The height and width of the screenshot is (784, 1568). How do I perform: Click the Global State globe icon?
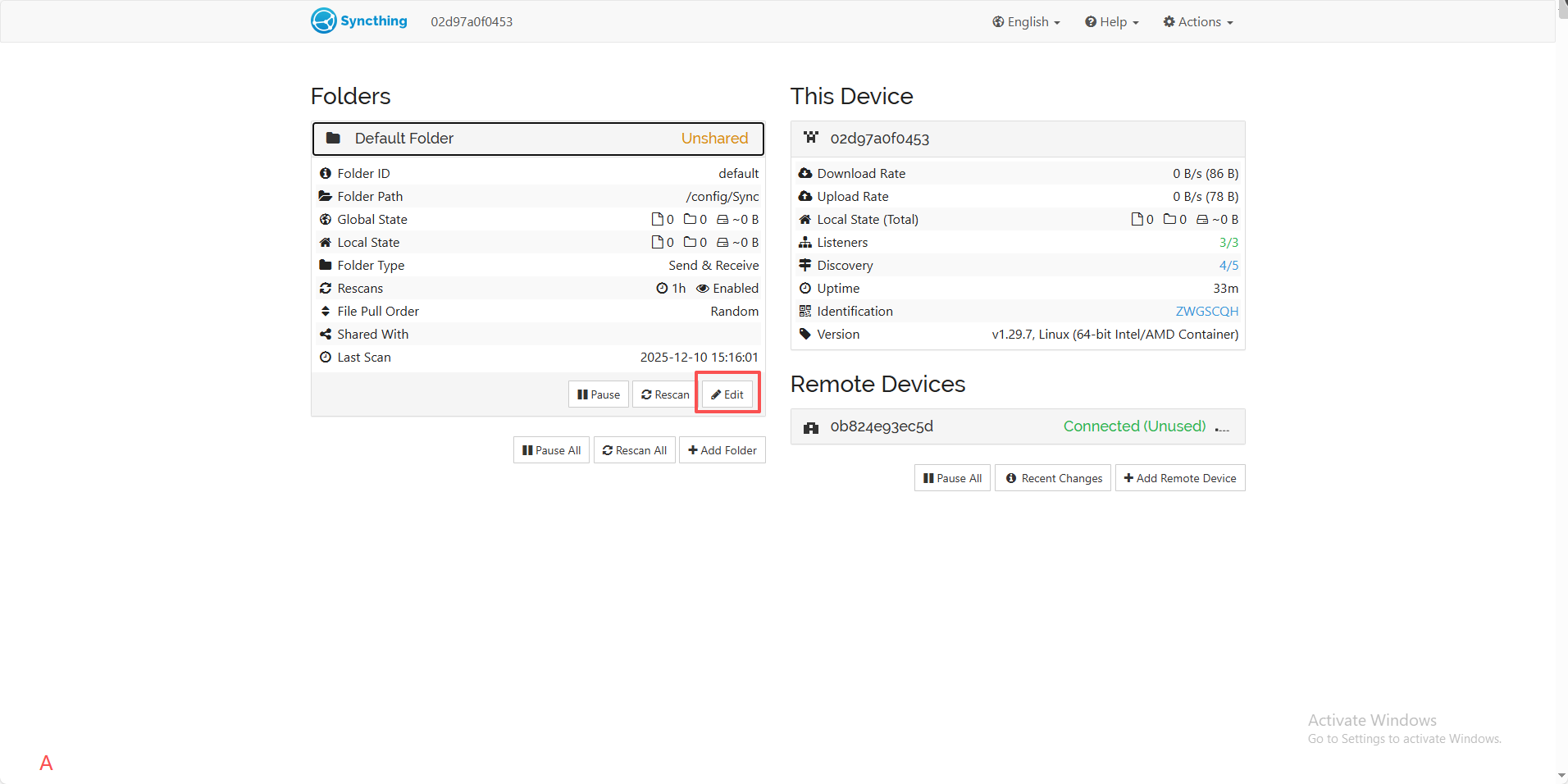click(x=326, y=219)
